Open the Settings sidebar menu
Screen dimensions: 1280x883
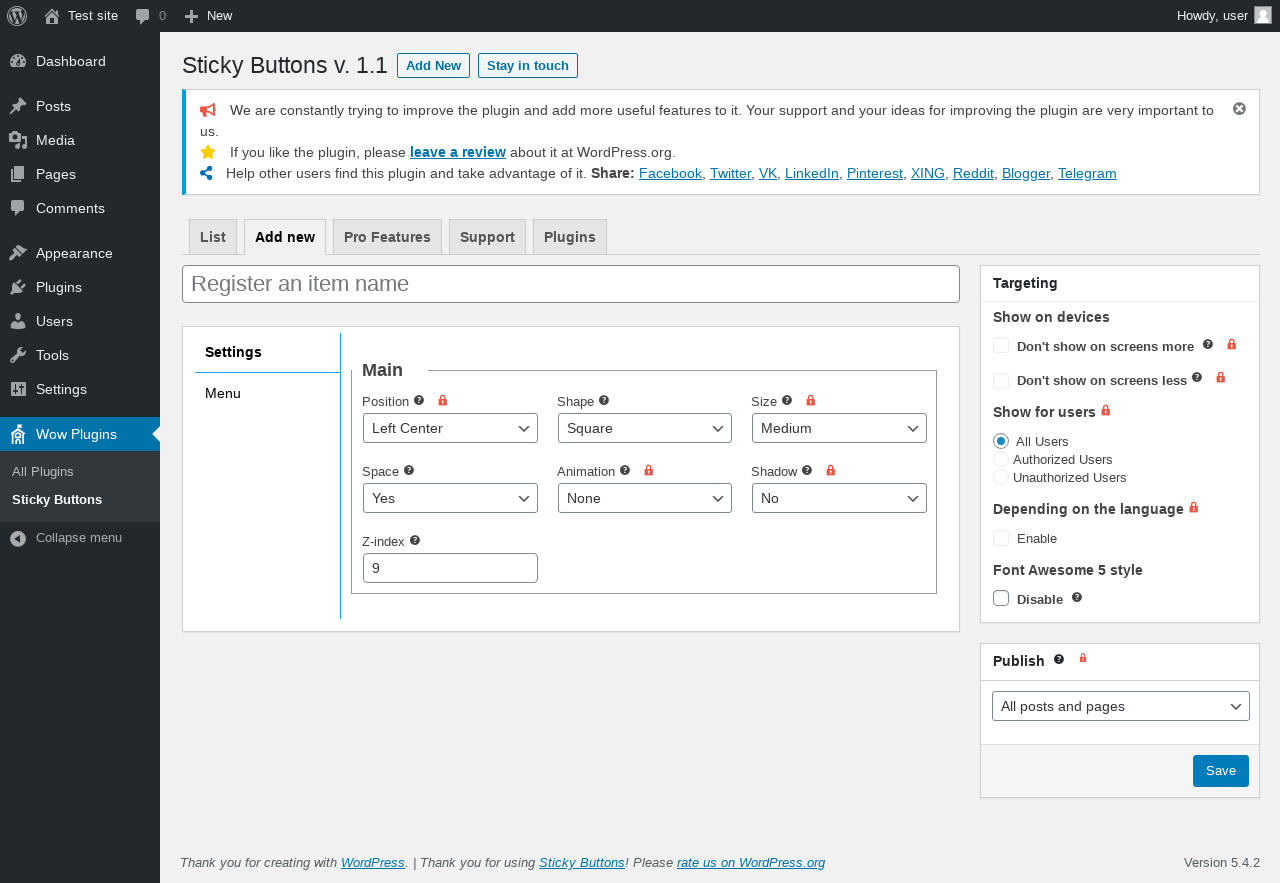(80, 389)
